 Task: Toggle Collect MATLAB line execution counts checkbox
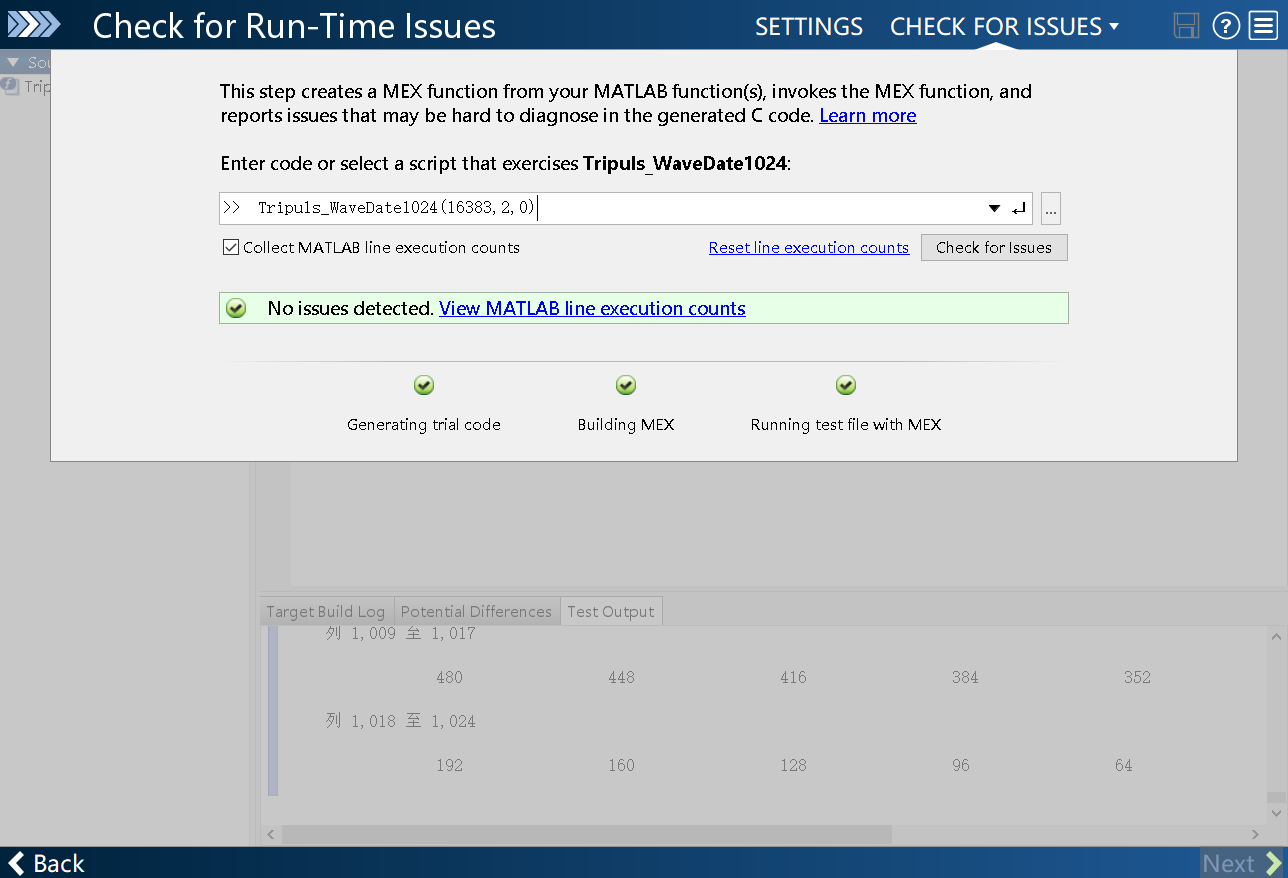point(231,247)
